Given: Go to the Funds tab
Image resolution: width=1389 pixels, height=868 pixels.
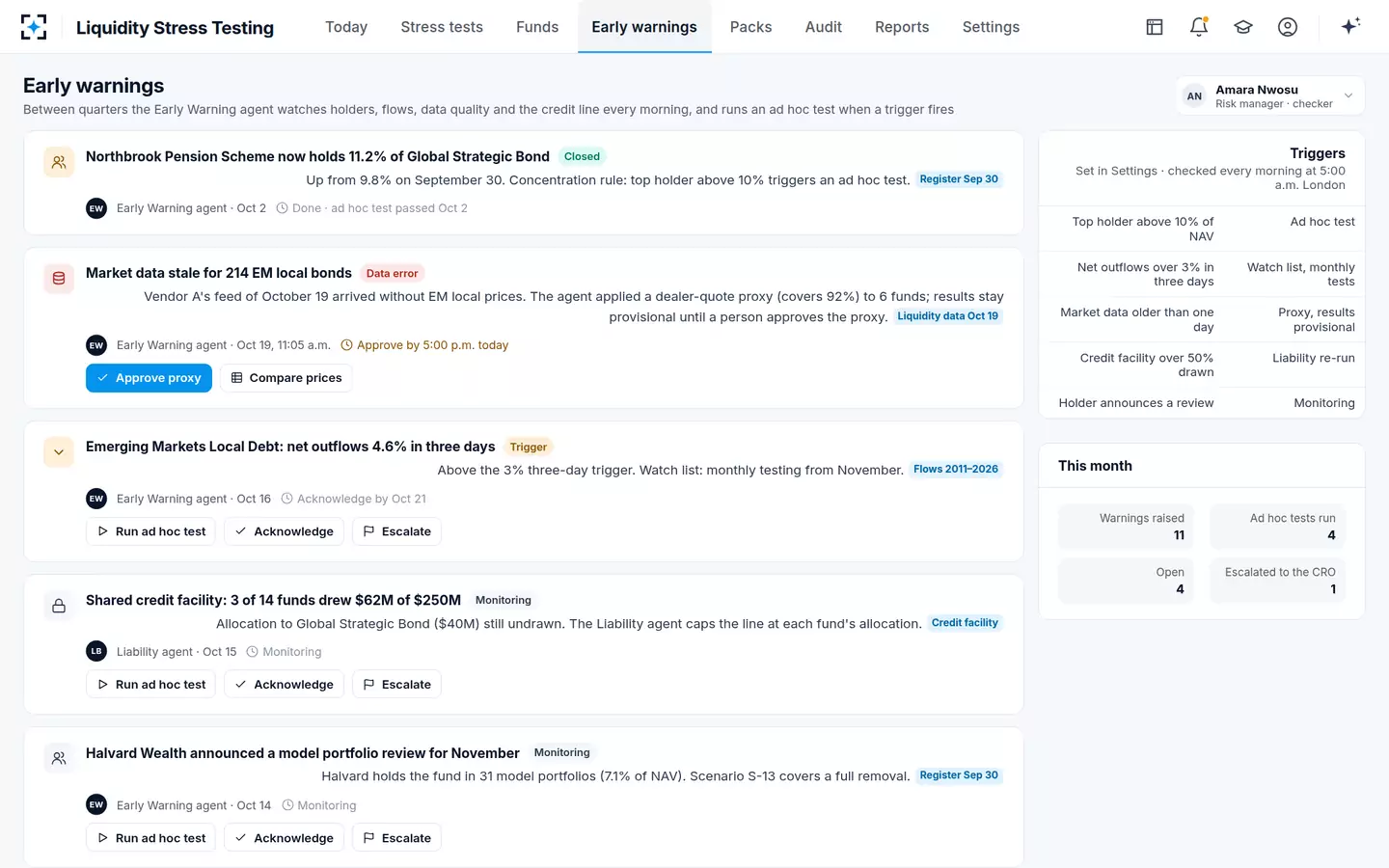Looking at the screenshot, I should (537, 27).
